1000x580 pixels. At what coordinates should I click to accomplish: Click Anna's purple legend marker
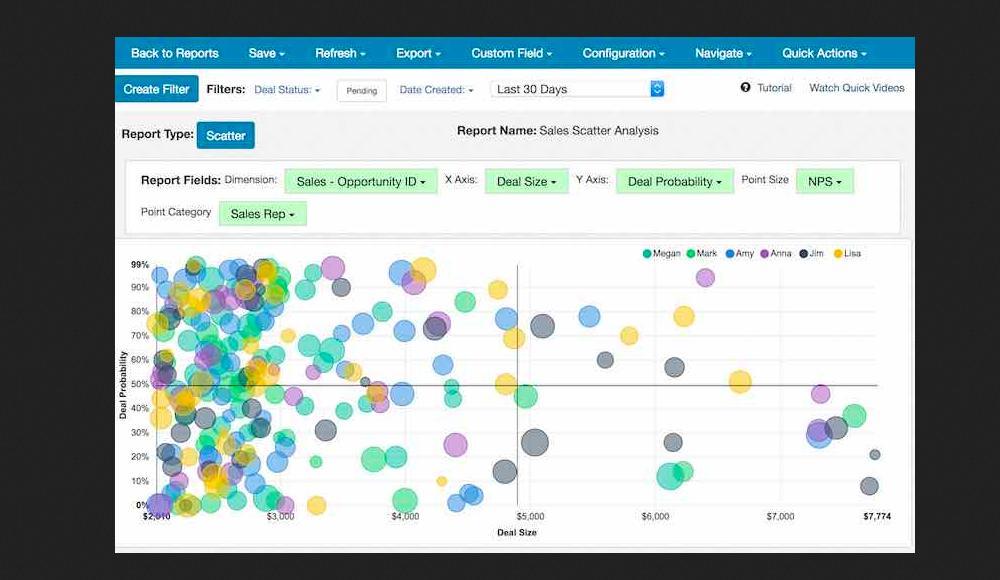[x=764, y=254]
